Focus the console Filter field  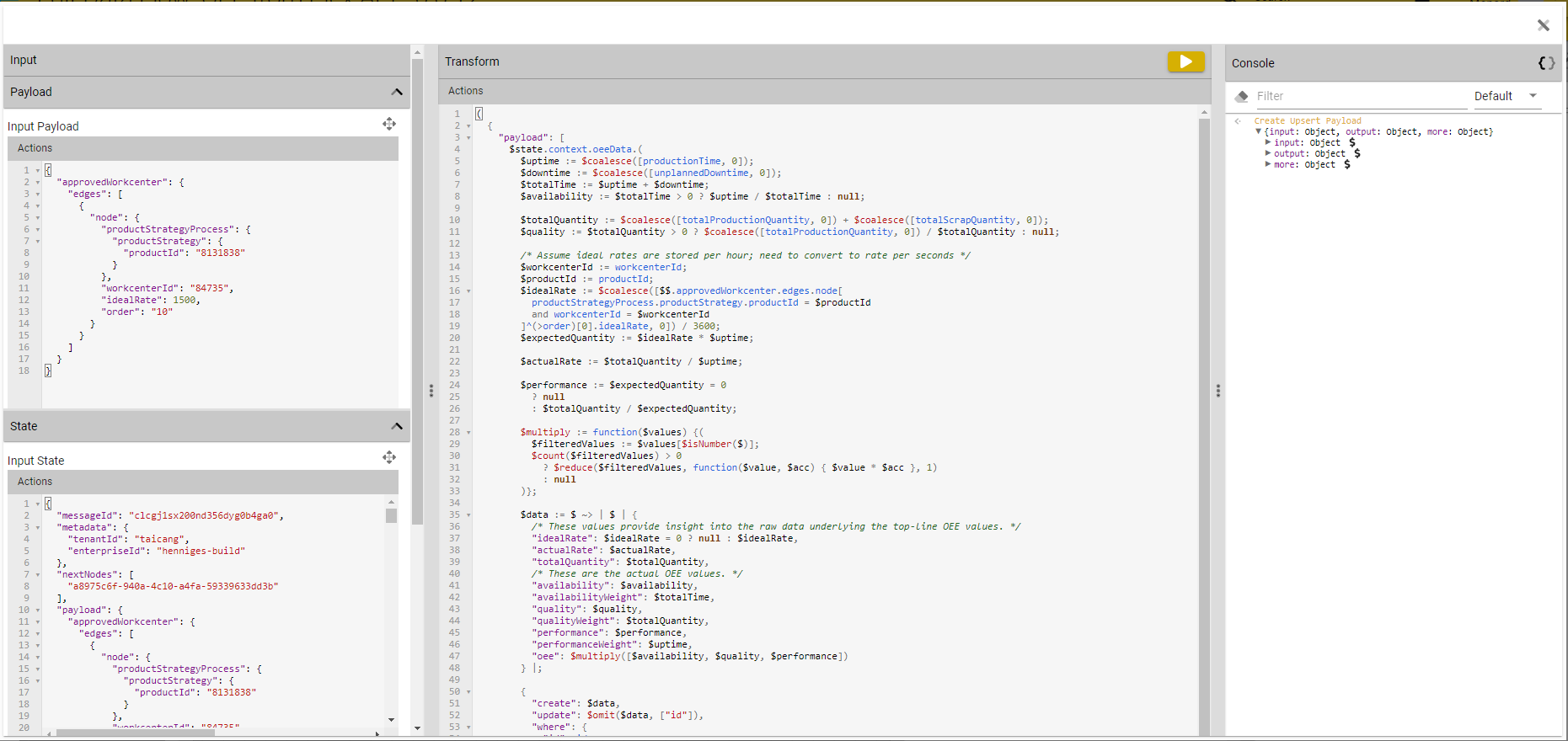coord(1361,96)
